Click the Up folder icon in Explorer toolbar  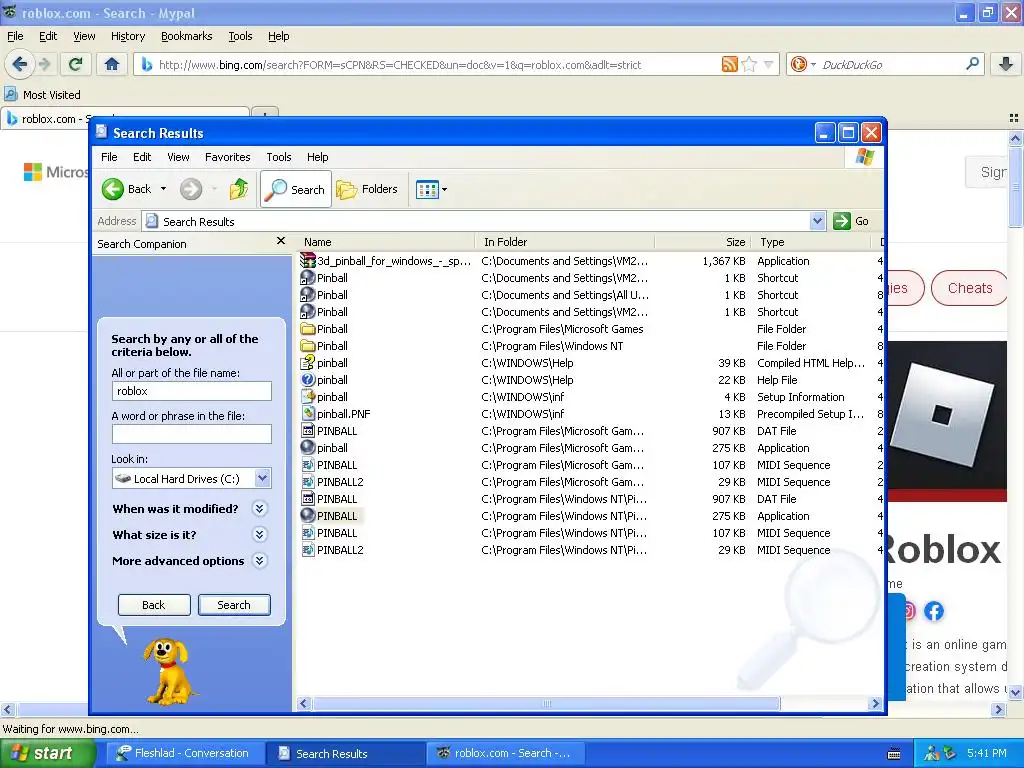pyautogui.click(x=238, y=189)
